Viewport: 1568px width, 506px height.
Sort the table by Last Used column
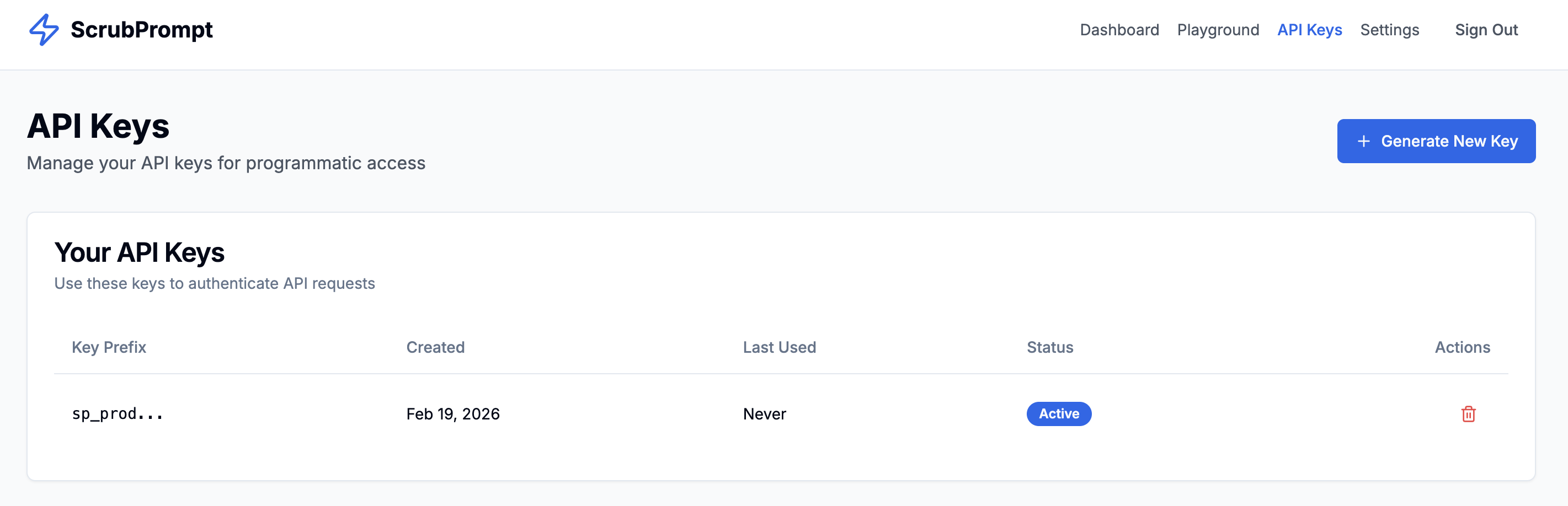[780, 347]
